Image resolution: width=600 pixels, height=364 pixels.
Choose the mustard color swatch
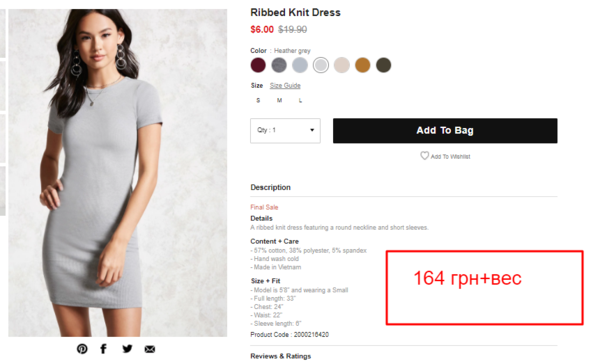[362, 65]
